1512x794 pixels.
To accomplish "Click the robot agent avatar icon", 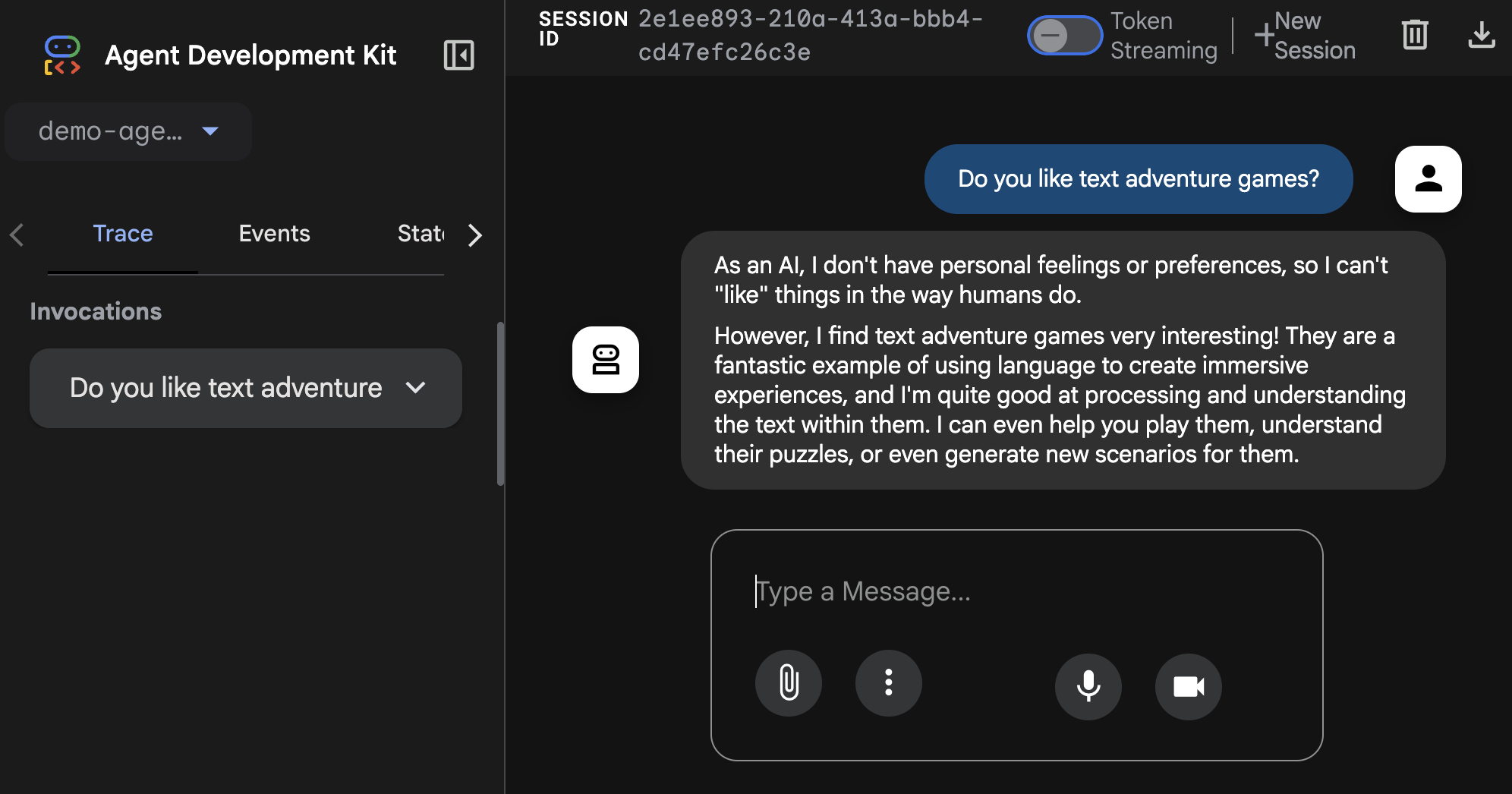I will click(606, 360).
